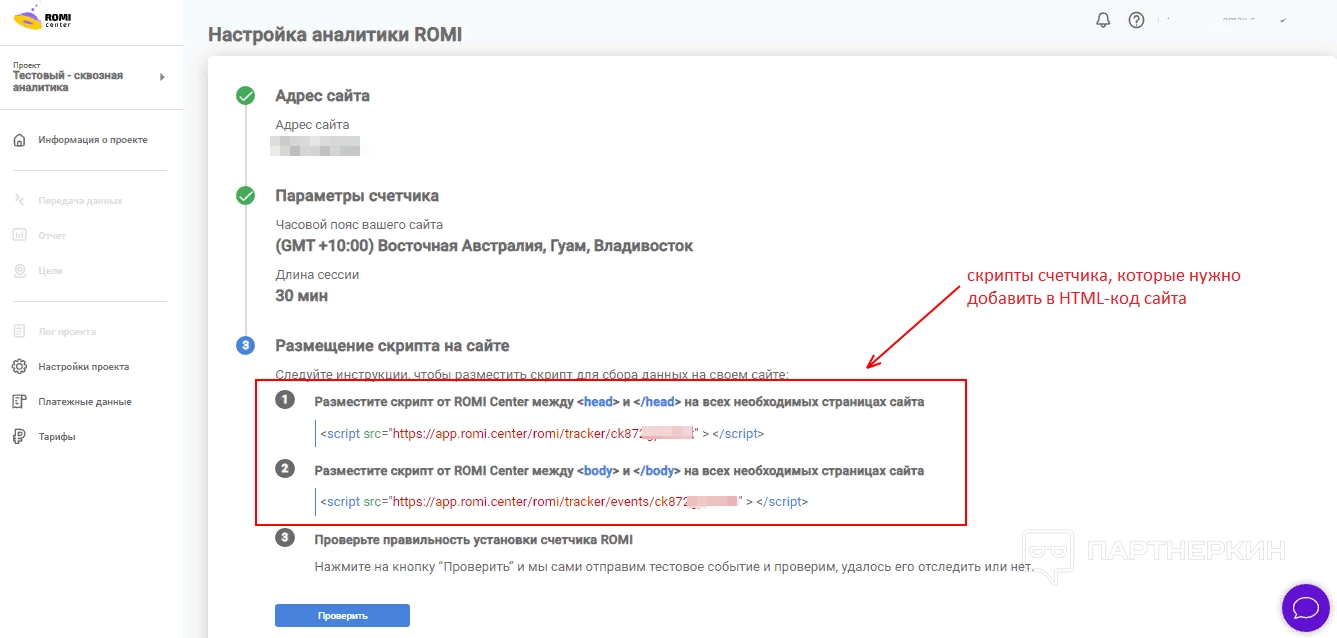Click the ROMI Center logo
The width and height of the screenshot is (1337, 638).
(x=41, y=17)
